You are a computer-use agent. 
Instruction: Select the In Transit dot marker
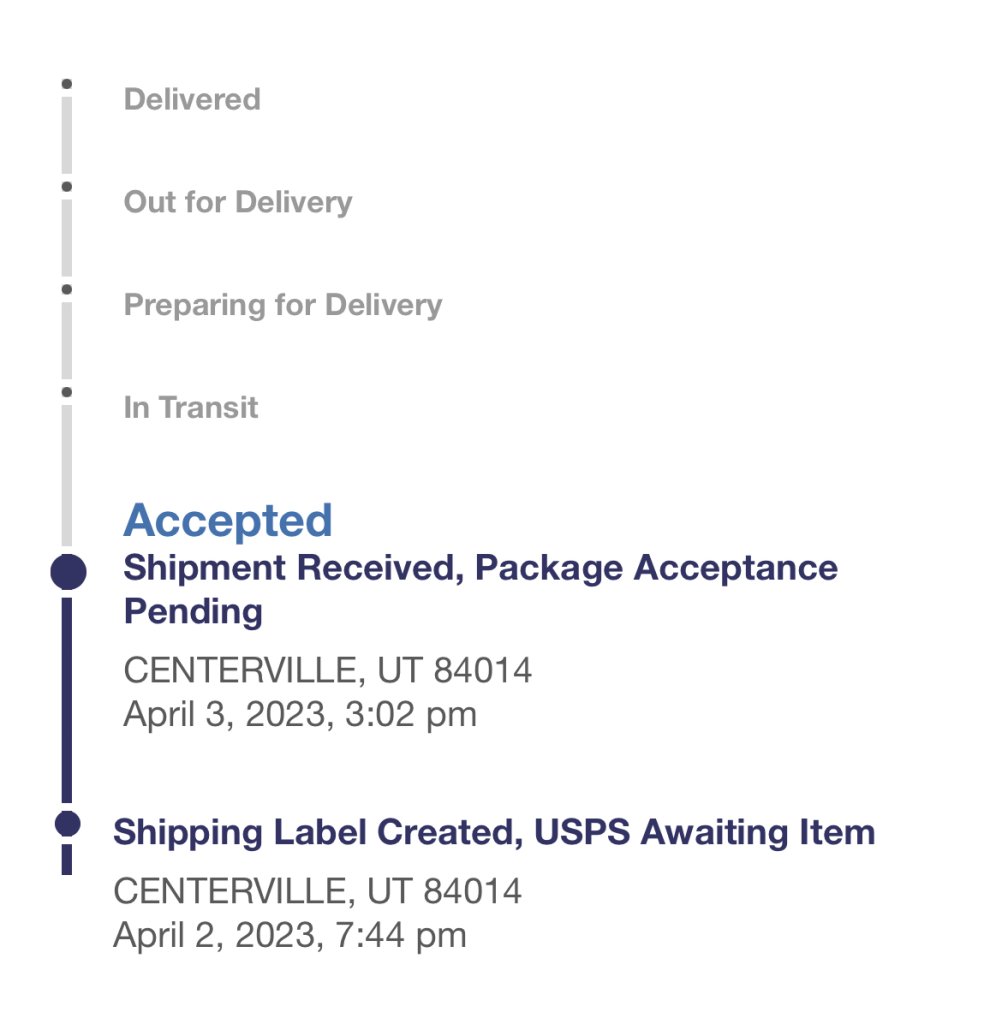click(x=67, y=393)
